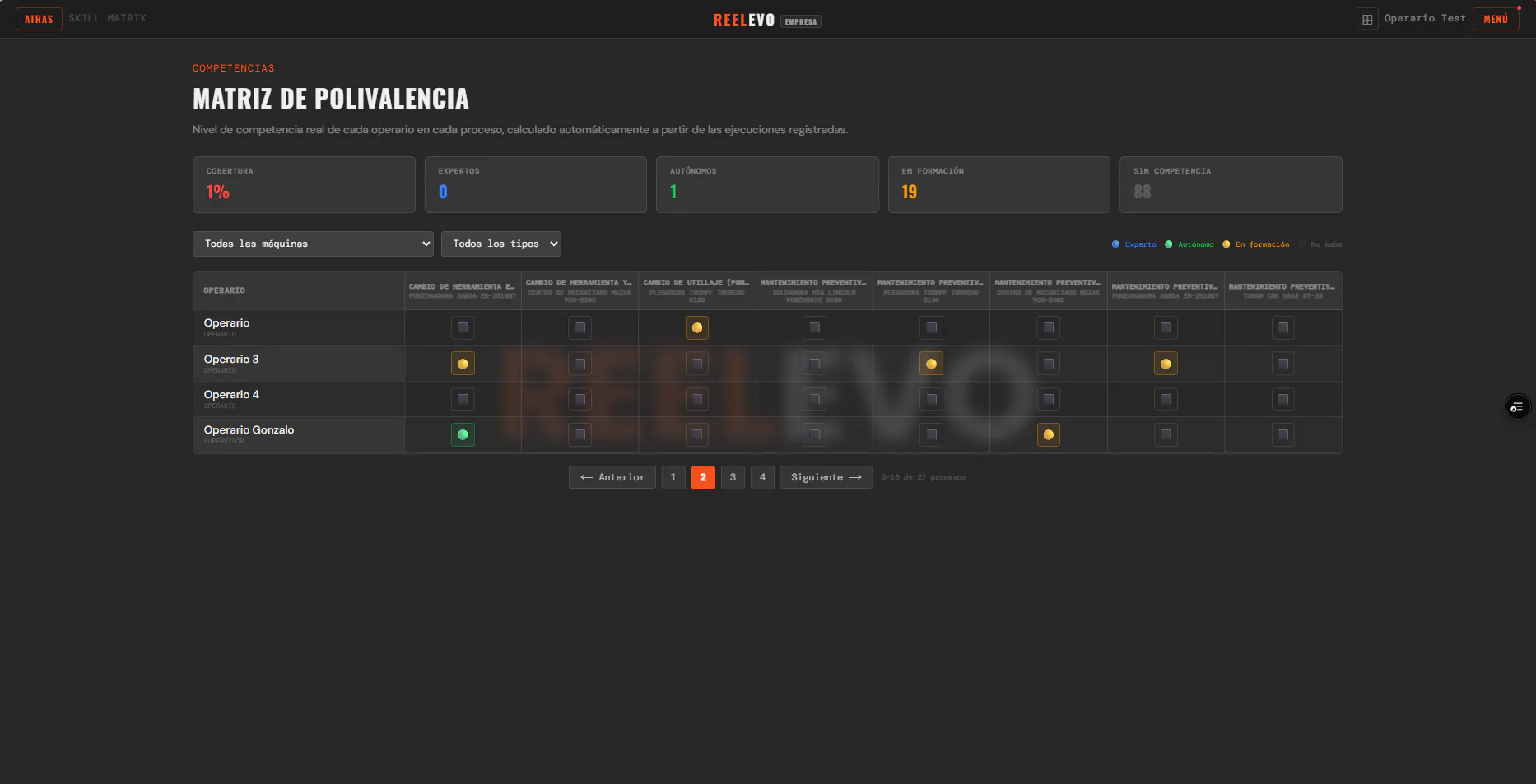Select Operario 3 cell for Torno CNC Haas
The image size is (1536, 784).
click(x=1283, y=364)
